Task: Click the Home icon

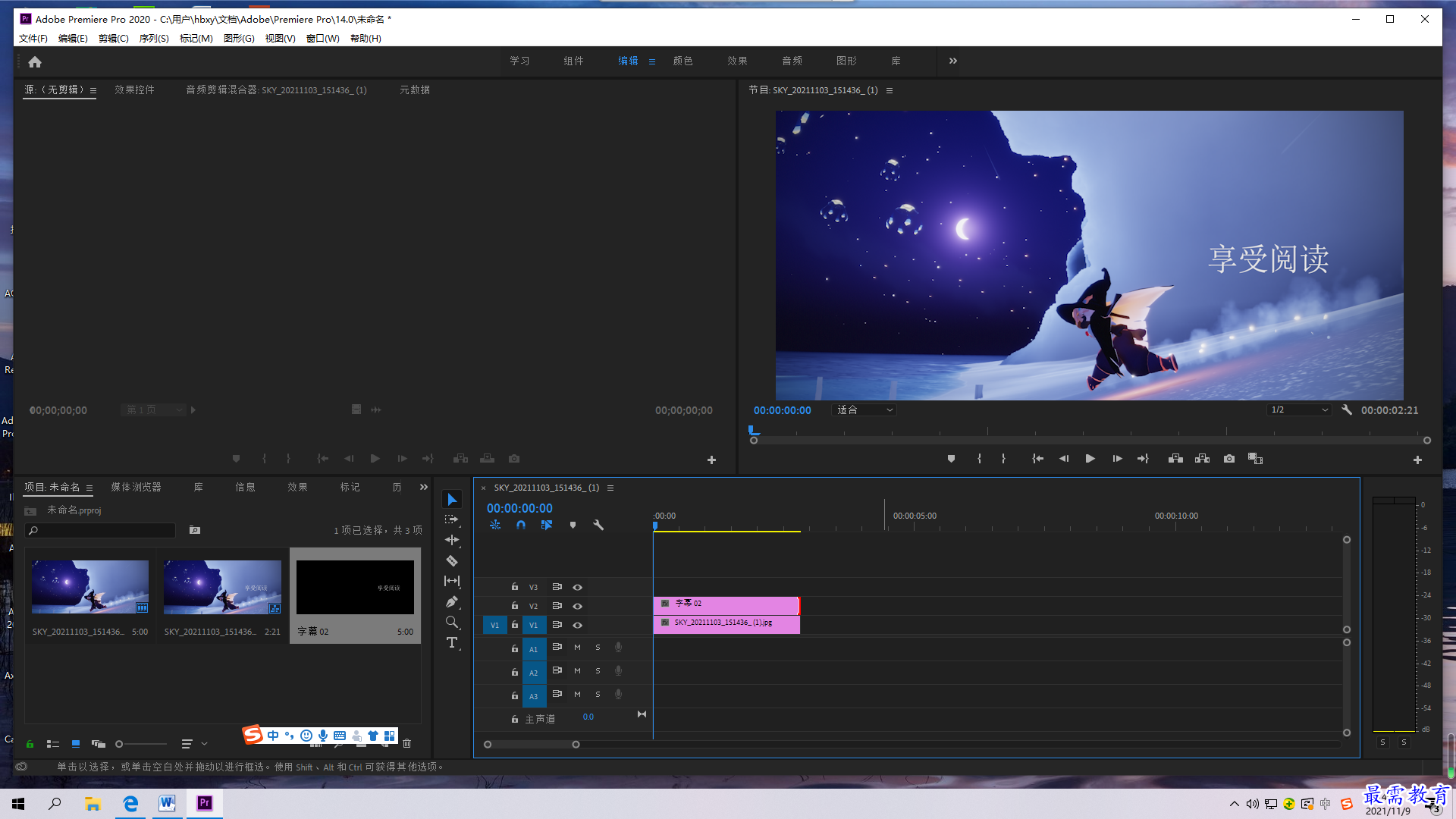Action: (x=35, y=62)
